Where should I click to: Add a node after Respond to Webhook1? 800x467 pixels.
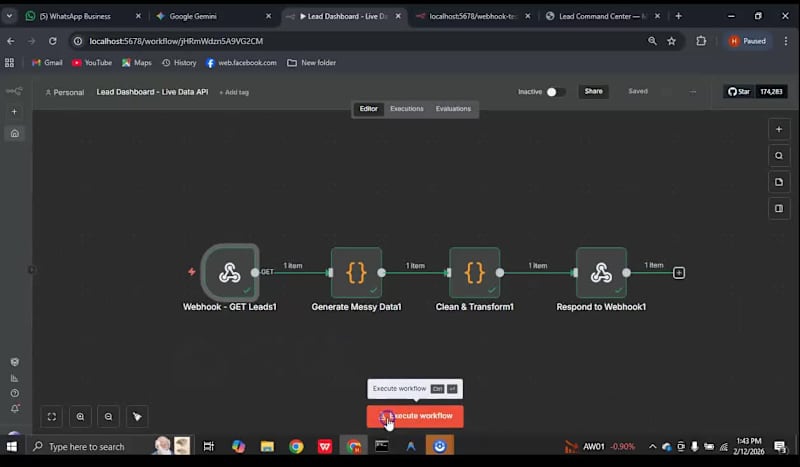[679, 273]
